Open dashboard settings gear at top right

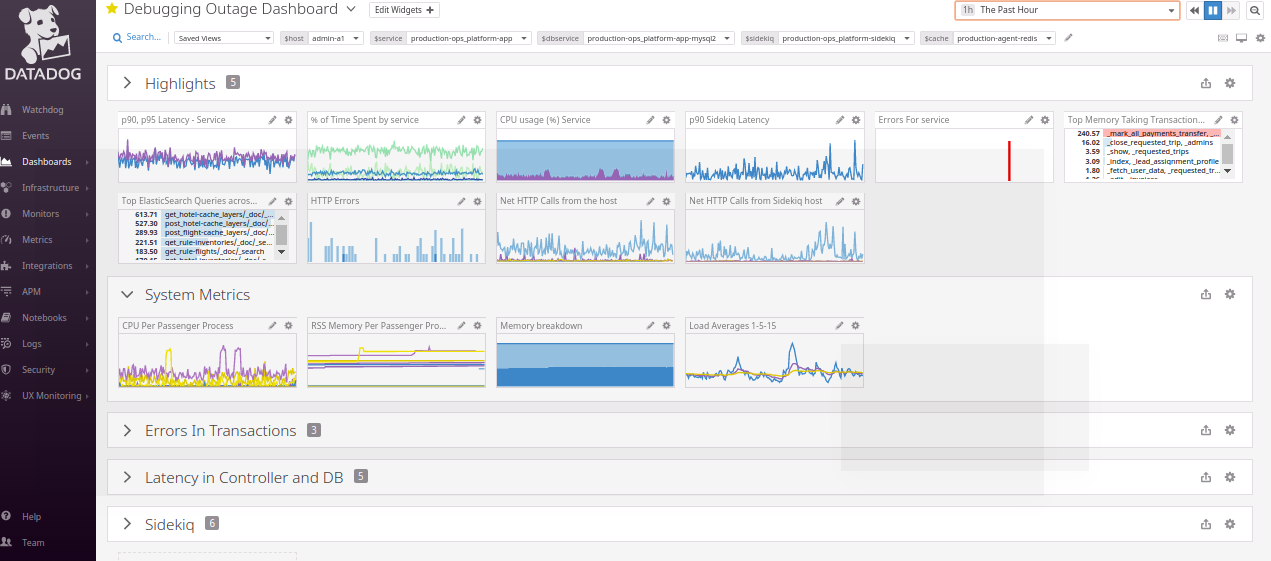pyautogui.click(x=1258, y=38)
